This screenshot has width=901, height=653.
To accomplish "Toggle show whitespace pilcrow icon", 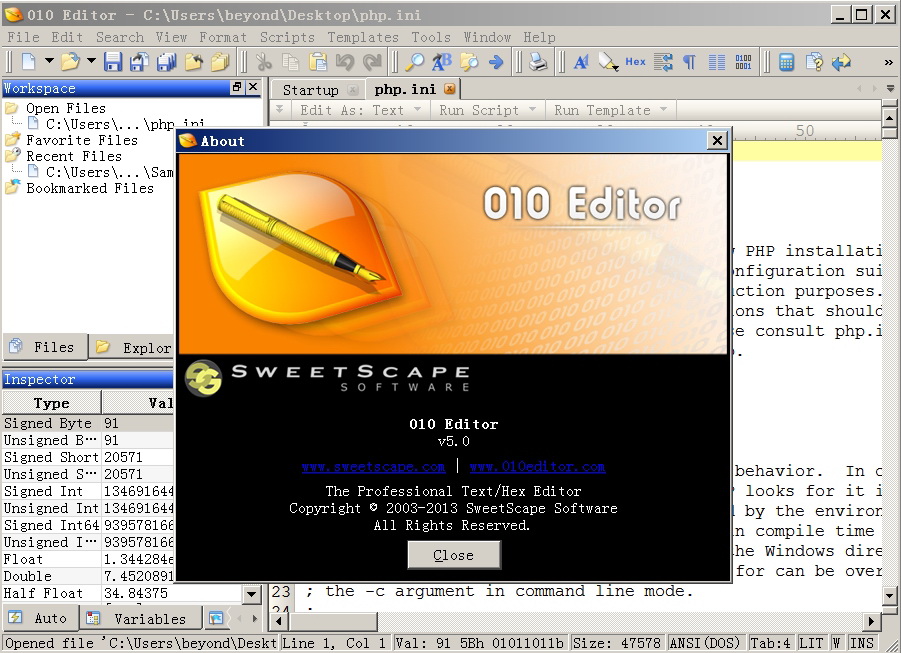I will pyautogui.click(x=689, y=62).
